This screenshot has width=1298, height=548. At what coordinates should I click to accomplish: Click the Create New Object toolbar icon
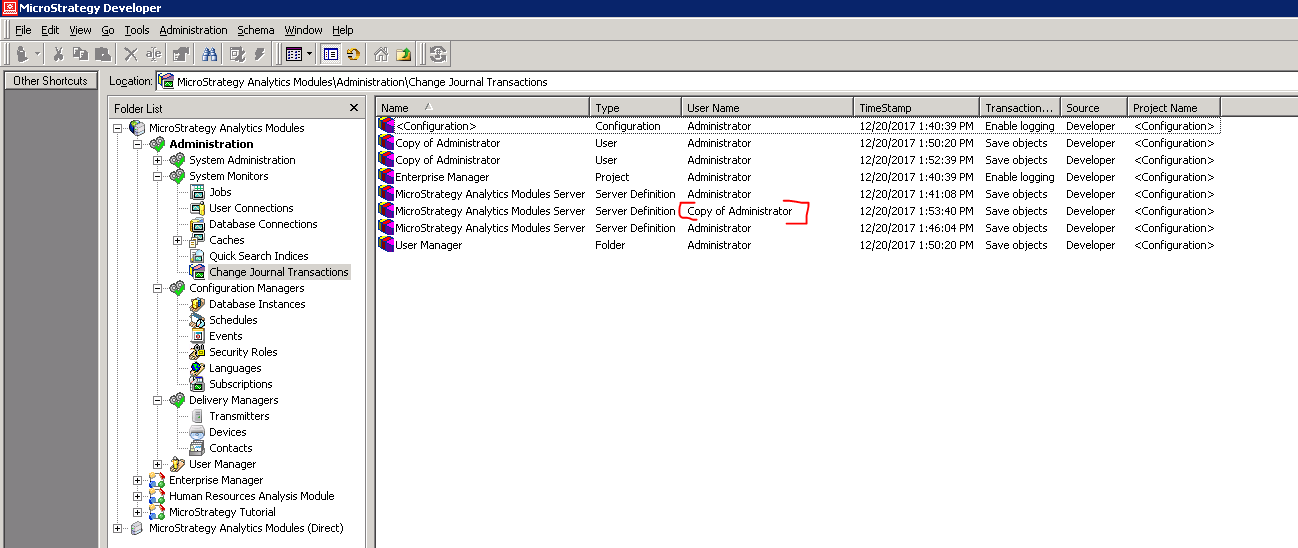22,54
